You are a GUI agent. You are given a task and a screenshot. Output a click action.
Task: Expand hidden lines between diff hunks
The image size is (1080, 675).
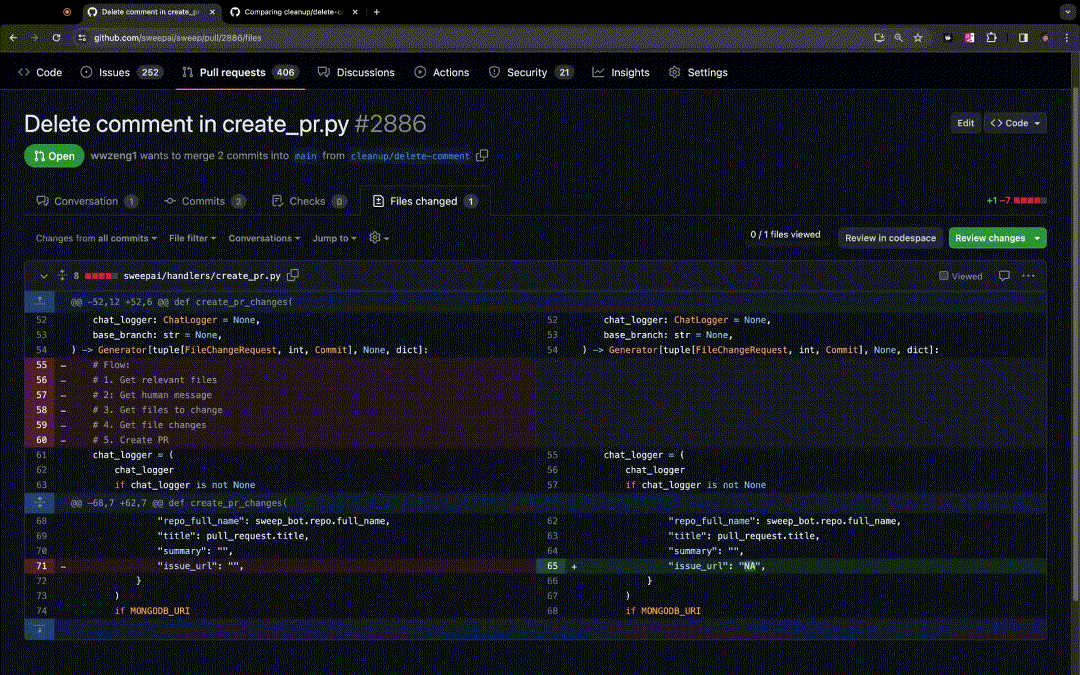(x=39, y=502)
